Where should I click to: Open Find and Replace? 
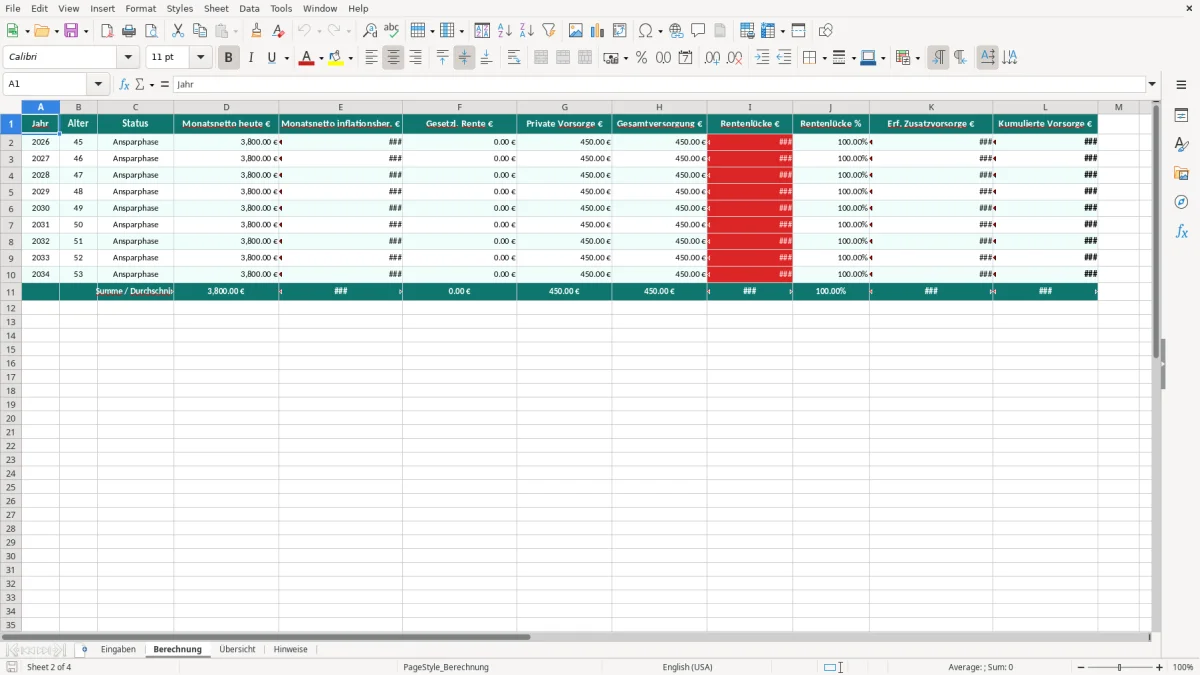[370, 31]
